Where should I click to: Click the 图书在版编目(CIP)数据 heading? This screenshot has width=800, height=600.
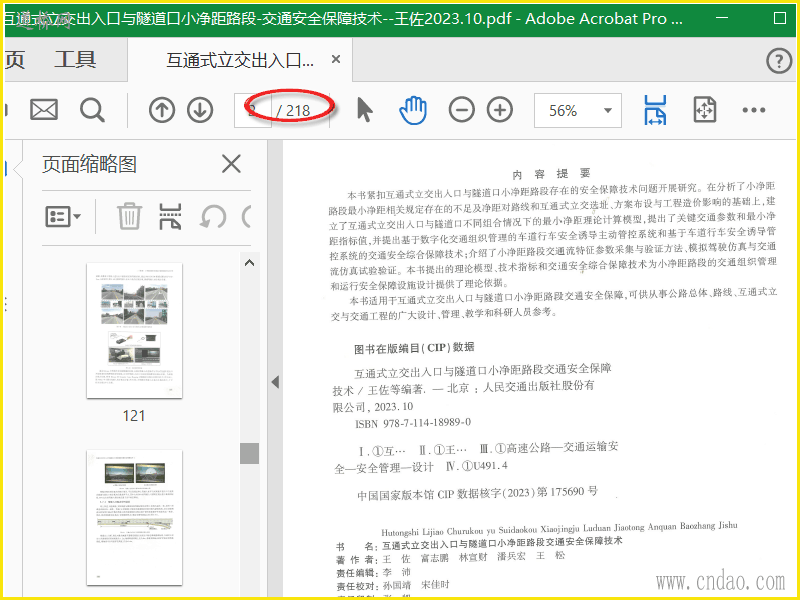(x=414, y=348)
